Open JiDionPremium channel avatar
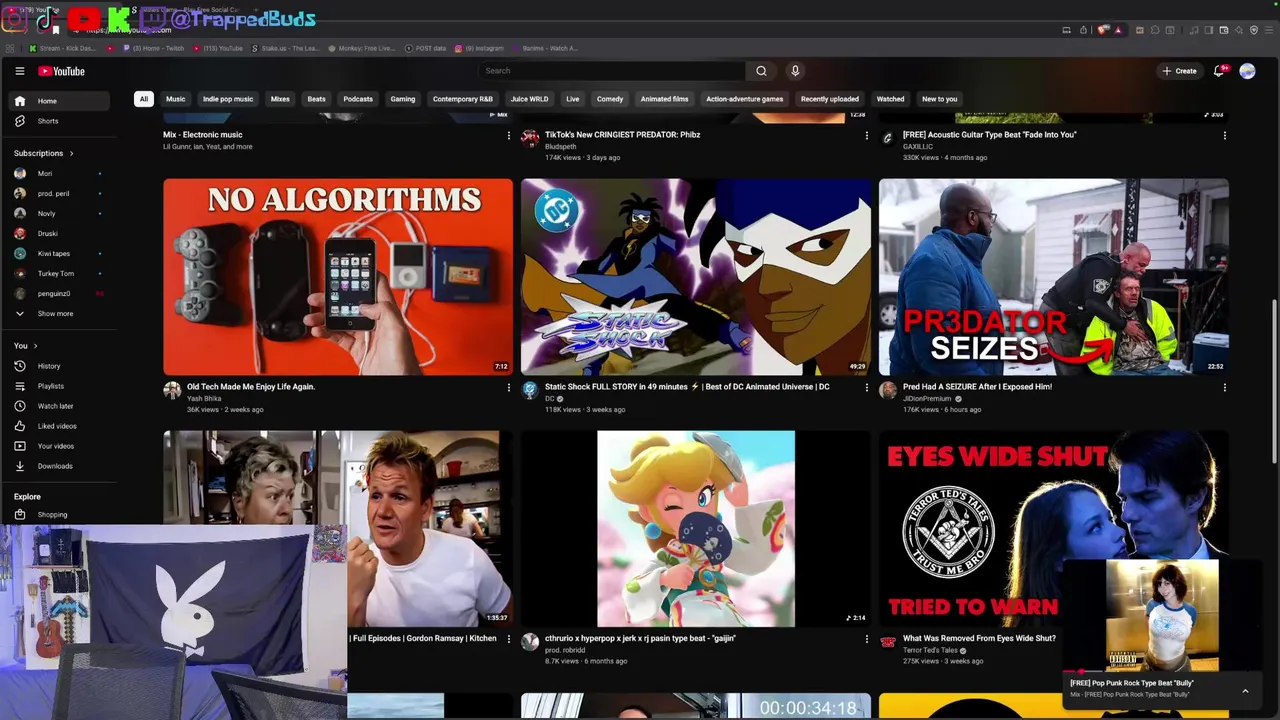The width and height of the screenshot is (1280, 720). point(888,390)
